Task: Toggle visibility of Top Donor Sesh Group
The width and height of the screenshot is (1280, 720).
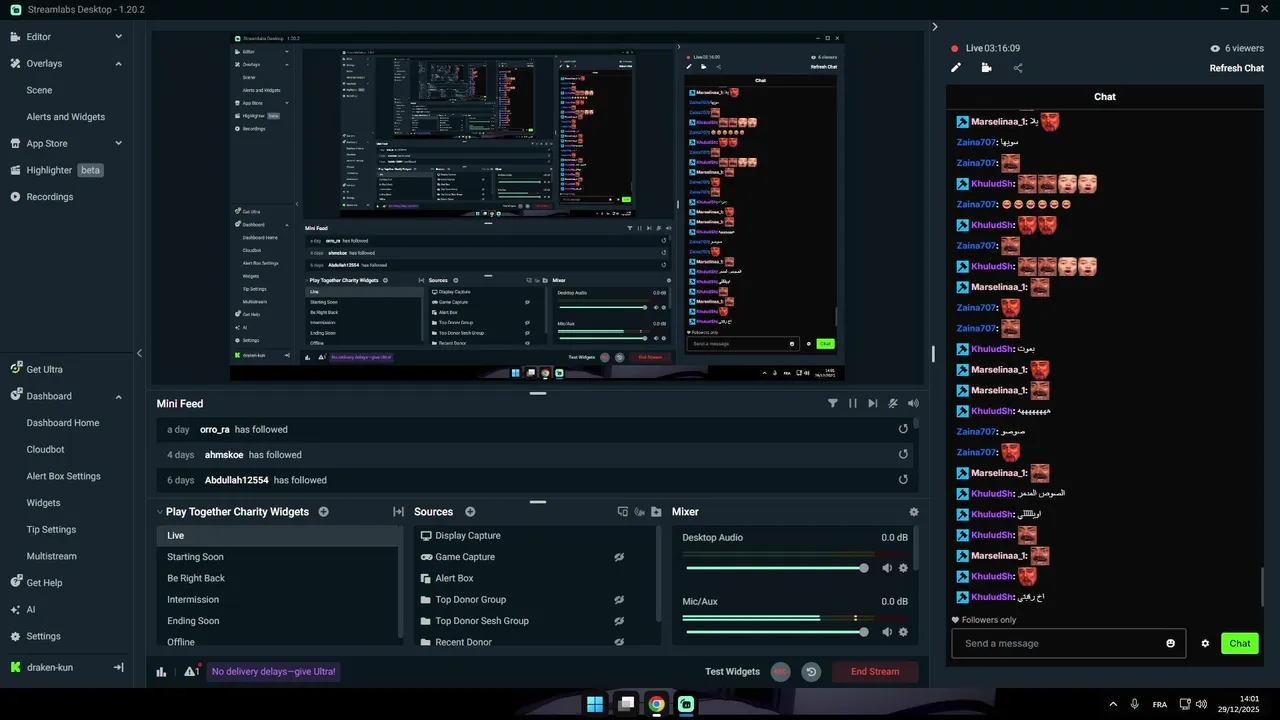Action: point(619,621)
